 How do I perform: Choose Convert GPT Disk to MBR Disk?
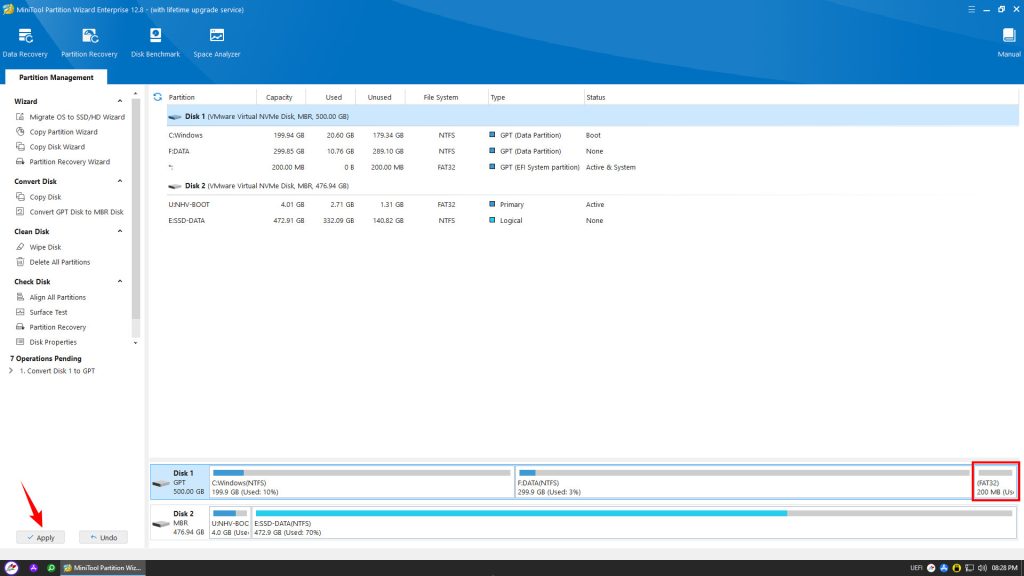click(x=69, y=212)
